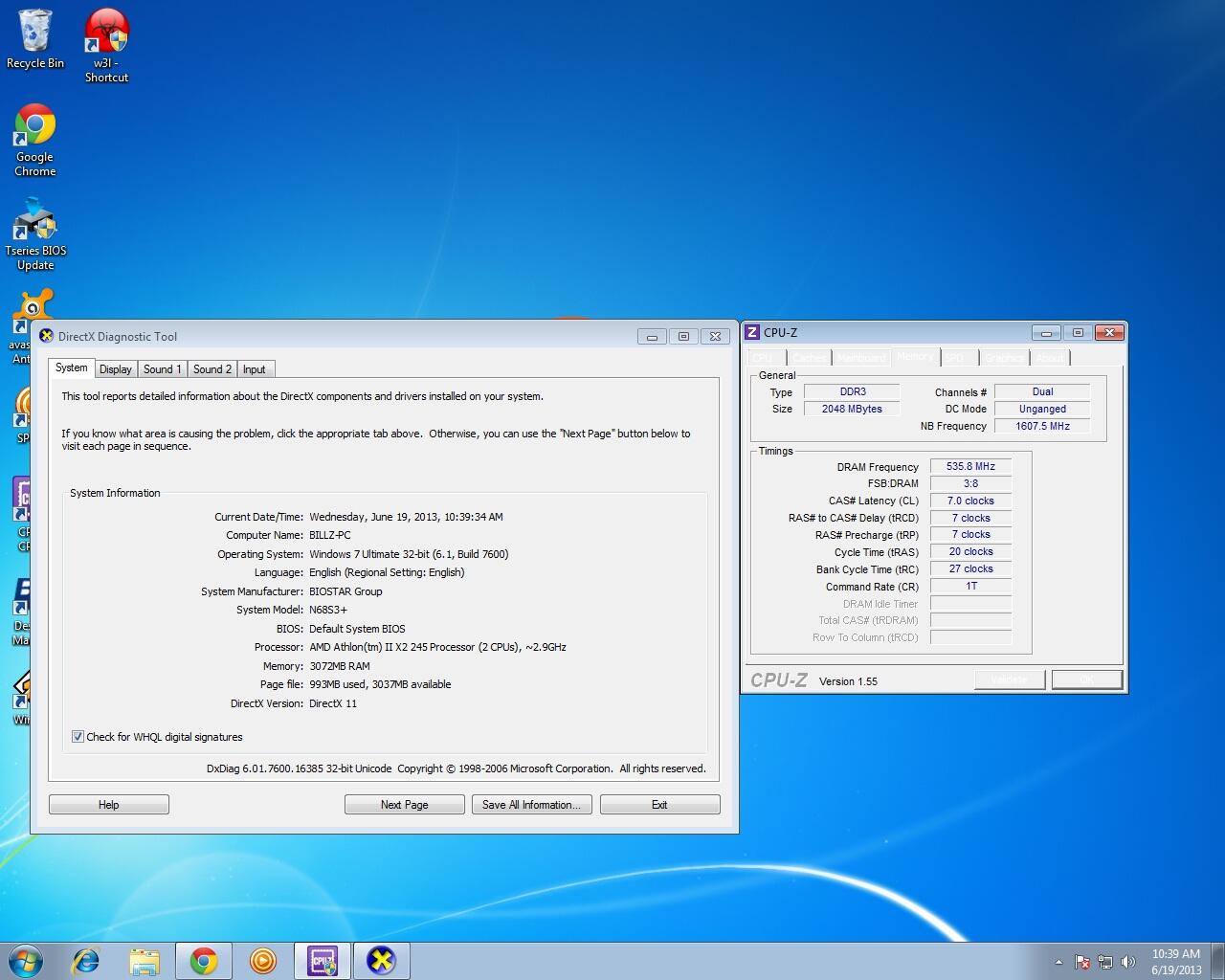1225x980 pixels.
Task: Click the CPU-Z title bar Z icon
Action: pyautogui.click(x=752, y=332)
